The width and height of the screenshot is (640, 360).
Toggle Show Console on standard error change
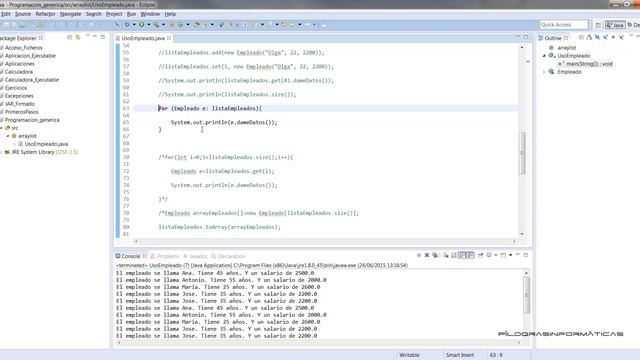click(x=470, y=255)
